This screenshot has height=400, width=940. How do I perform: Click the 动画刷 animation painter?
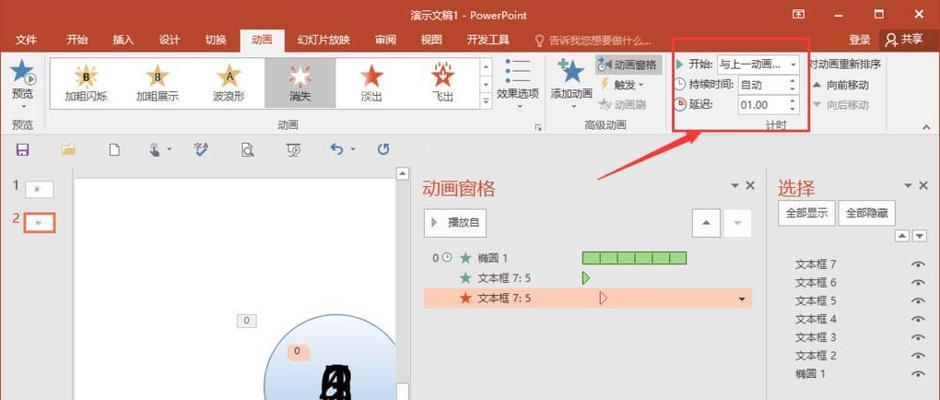(622, 105)
